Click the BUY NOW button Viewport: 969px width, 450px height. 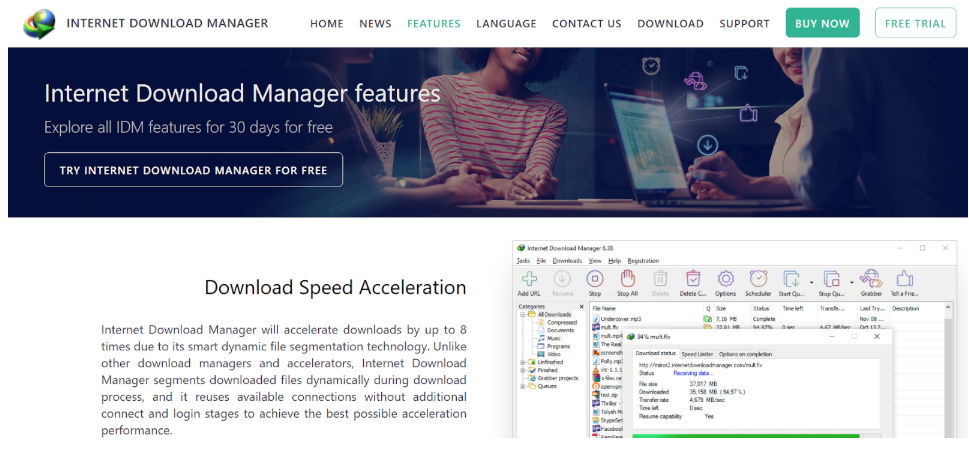coord(822,23)
